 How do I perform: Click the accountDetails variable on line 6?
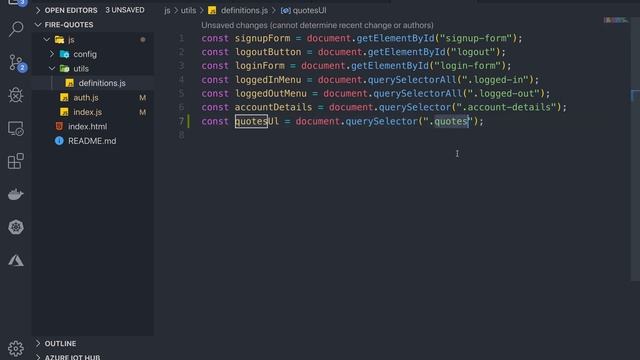273,107
